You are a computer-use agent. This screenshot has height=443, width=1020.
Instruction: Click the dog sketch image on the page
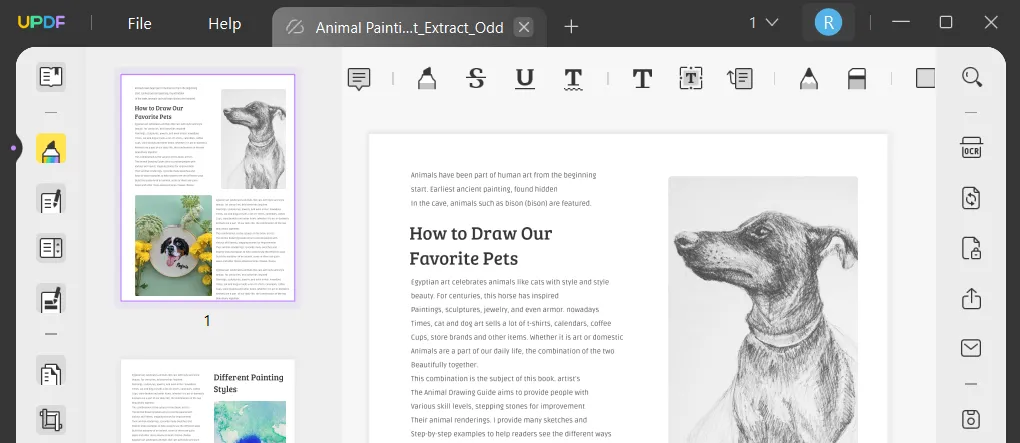coord(763,310)
